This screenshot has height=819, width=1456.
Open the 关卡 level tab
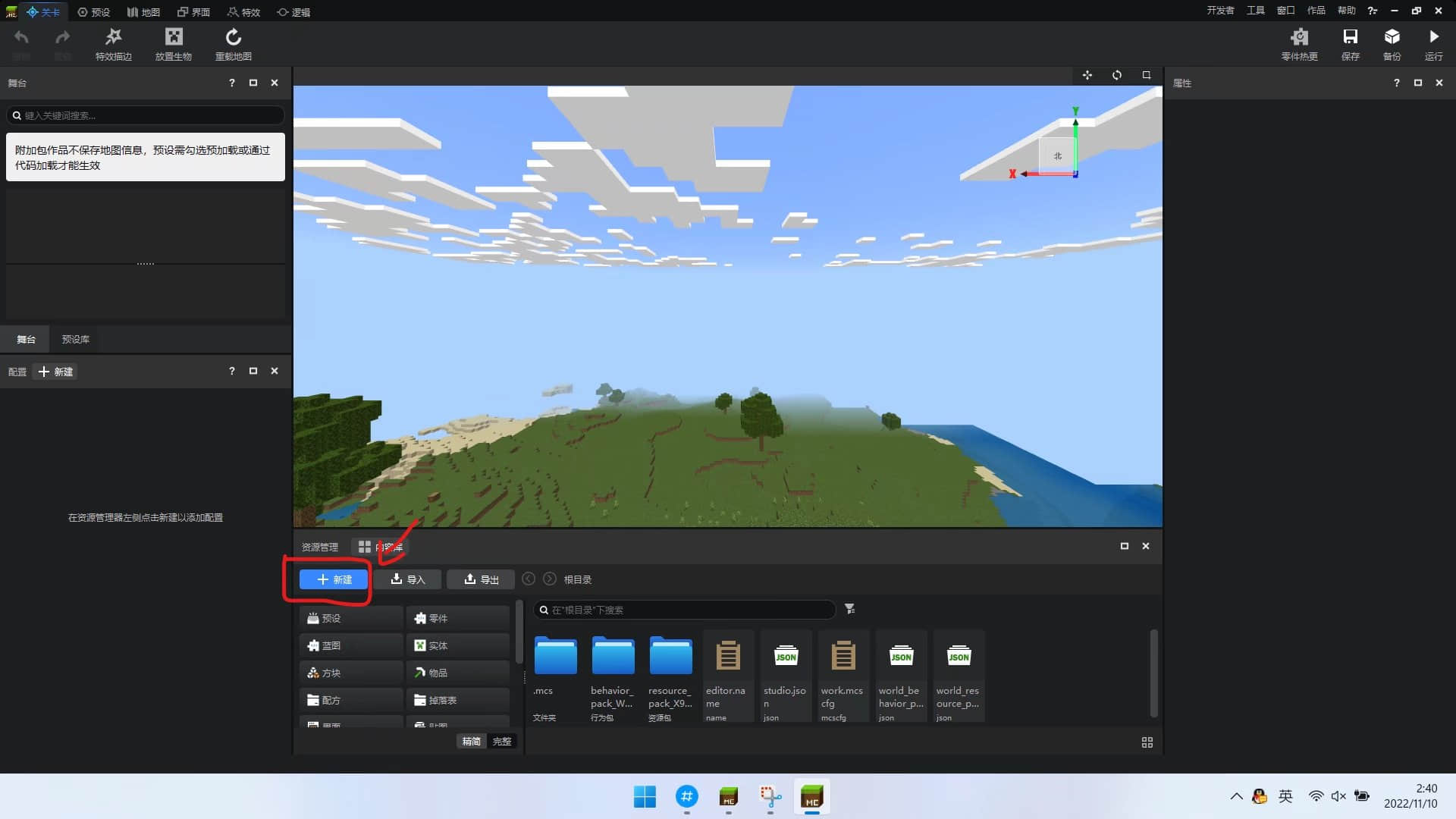tap(43, 11)
